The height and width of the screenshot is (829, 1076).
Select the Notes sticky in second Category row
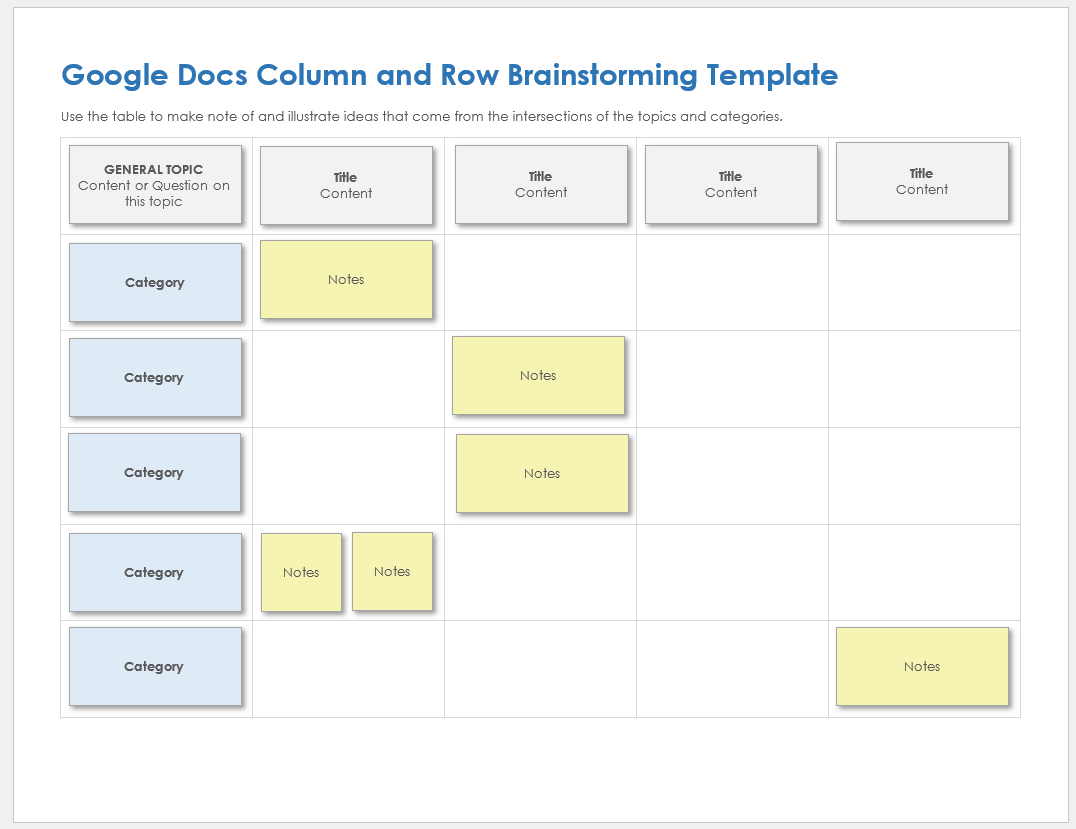(538, 375)
